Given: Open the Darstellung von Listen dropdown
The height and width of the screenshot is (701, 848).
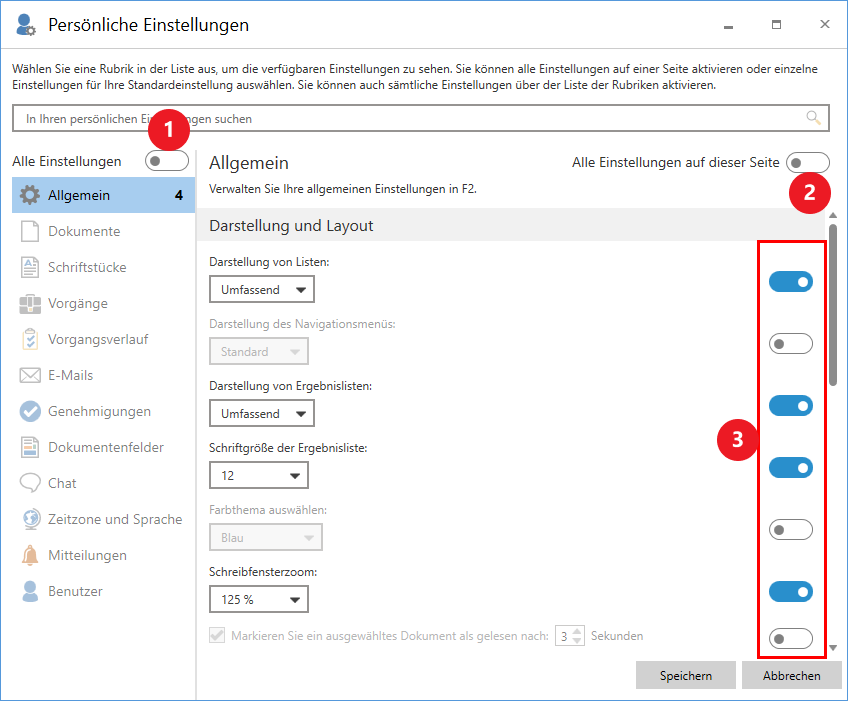Looking at the screenshot, I should pyautogui.click(x=262, y=289).
